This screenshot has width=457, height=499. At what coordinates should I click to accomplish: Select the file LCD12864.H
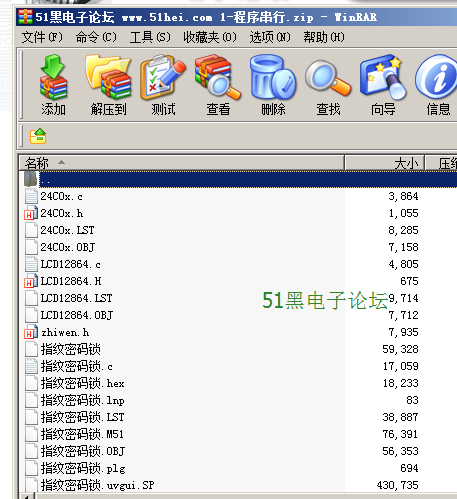(71, 281)
